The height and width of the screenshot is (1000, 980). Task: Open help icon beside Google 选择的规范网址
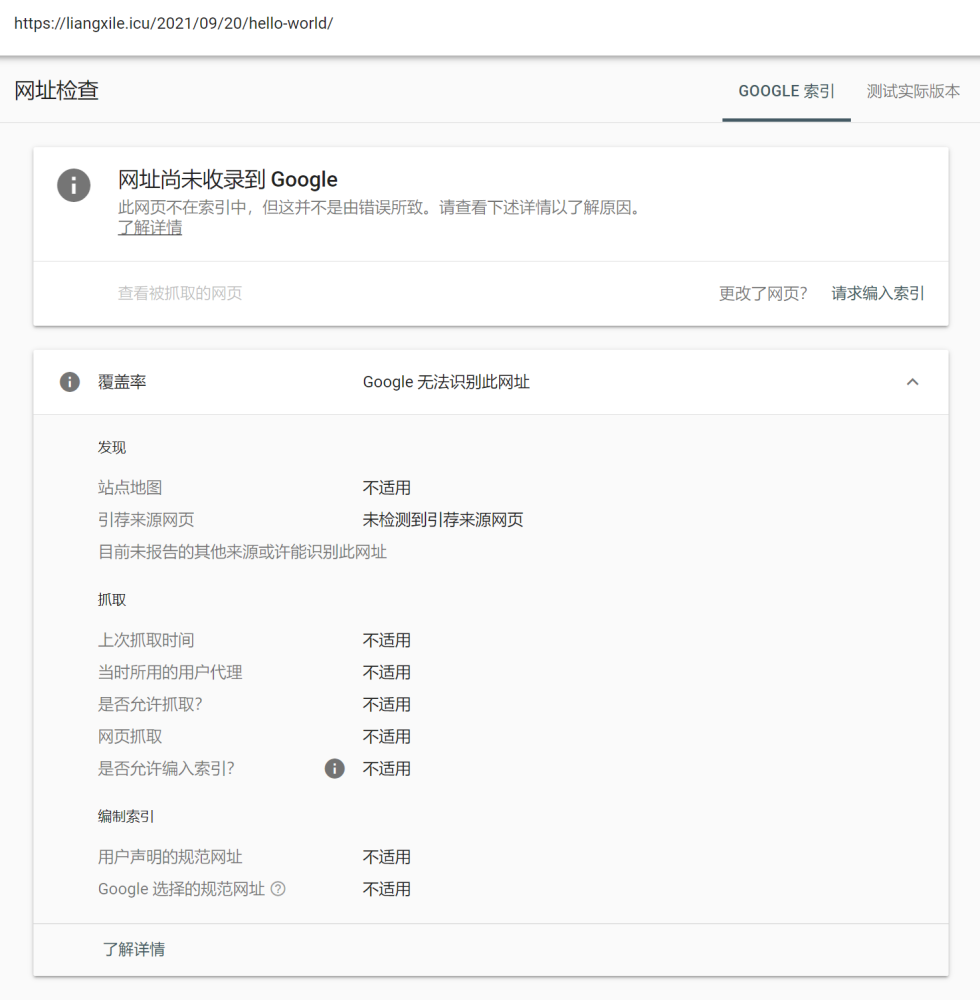(278, 888)
